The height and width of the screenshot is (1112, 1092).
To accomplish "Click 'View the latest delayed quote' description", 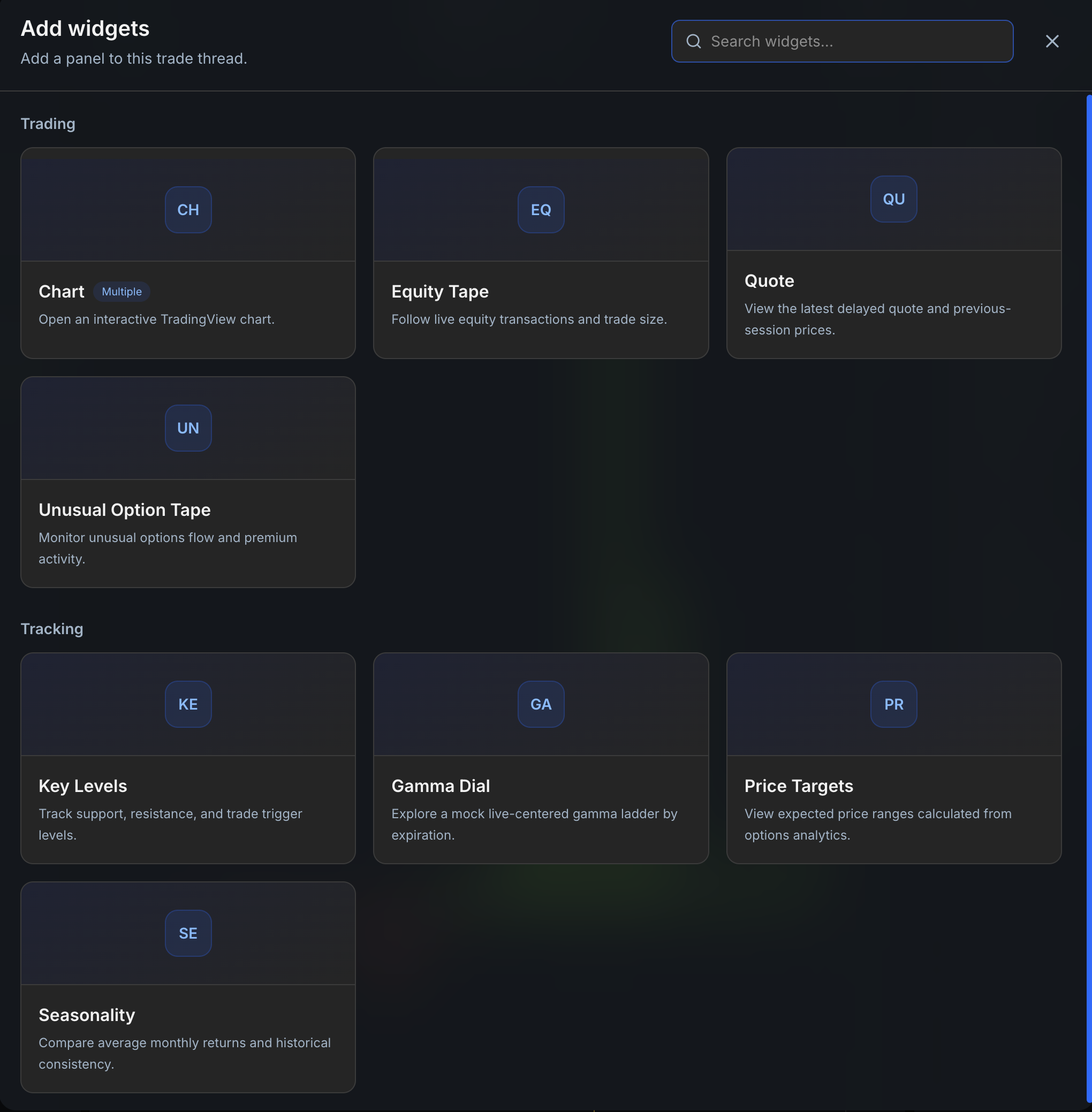I will point(877,319).
